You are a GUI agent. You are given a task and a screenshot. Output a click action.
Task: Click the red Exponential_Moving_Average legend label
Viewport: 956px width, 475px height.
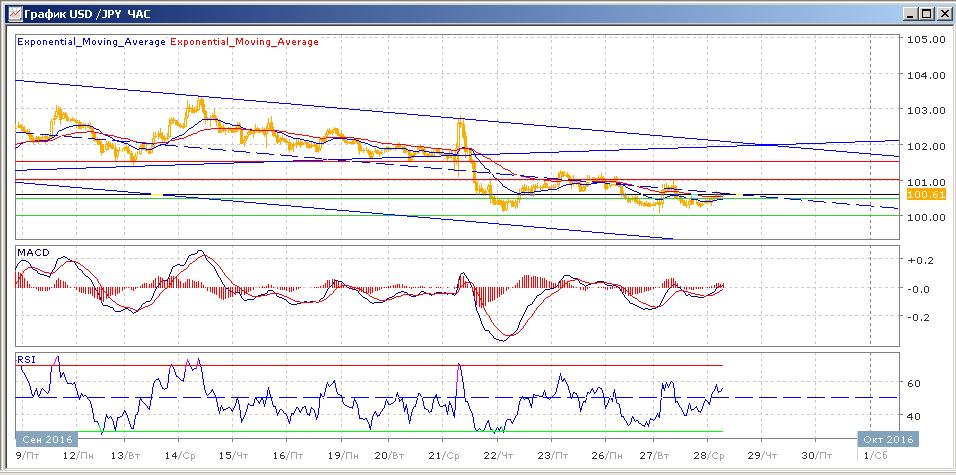[x=244, y=42]
